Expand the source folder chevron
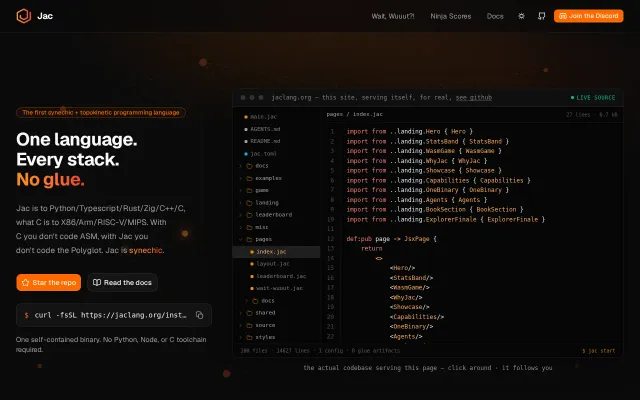The width and height of the screenshot is (640, 400). (x=240, y=325)
